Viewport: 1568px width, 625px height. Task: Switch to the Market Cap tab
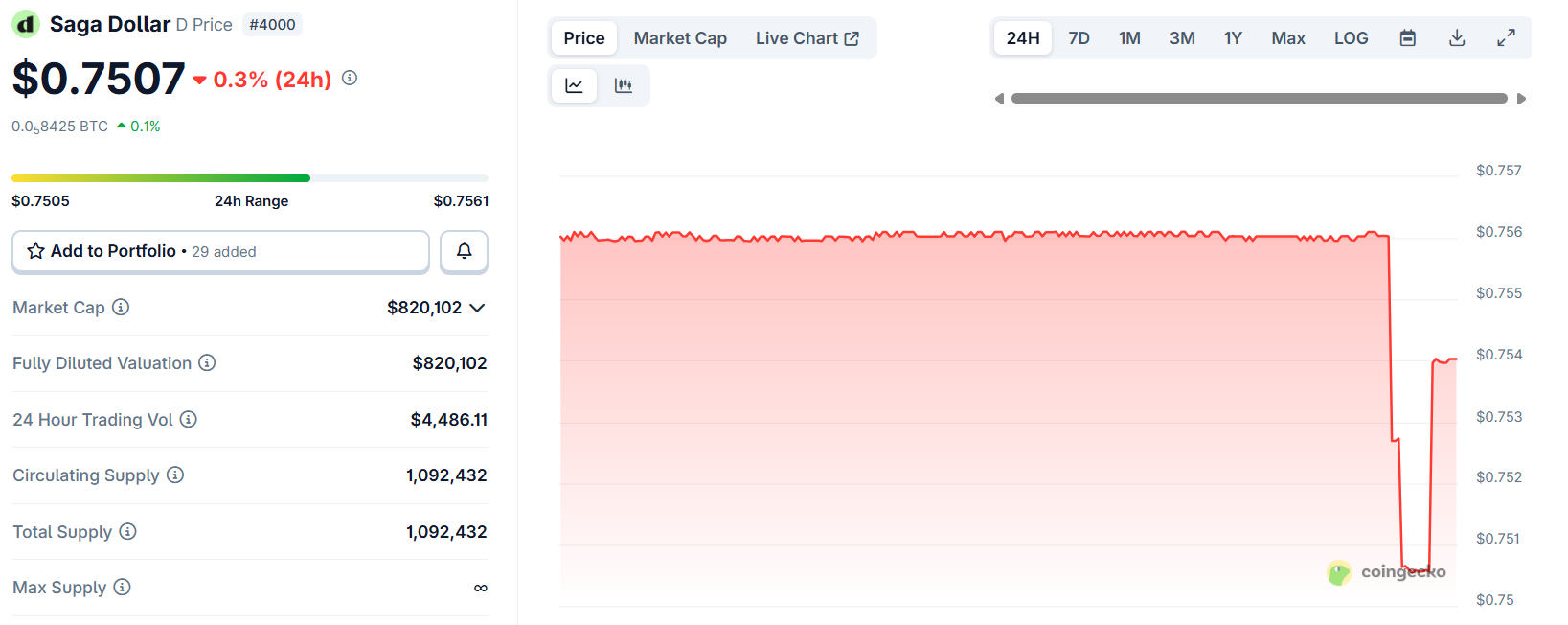(680, 38)
